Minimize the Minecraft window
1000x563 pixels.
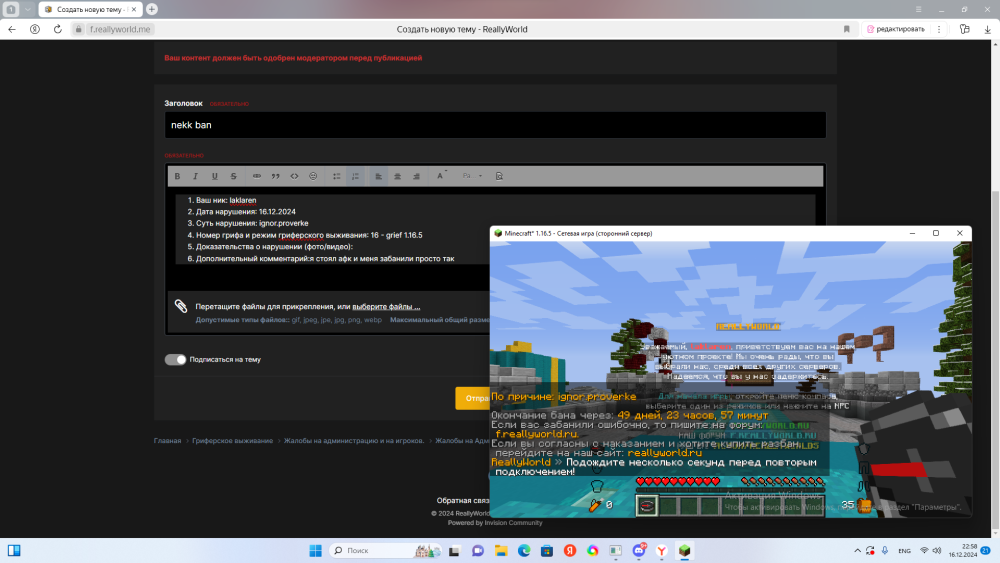(912, 233)
